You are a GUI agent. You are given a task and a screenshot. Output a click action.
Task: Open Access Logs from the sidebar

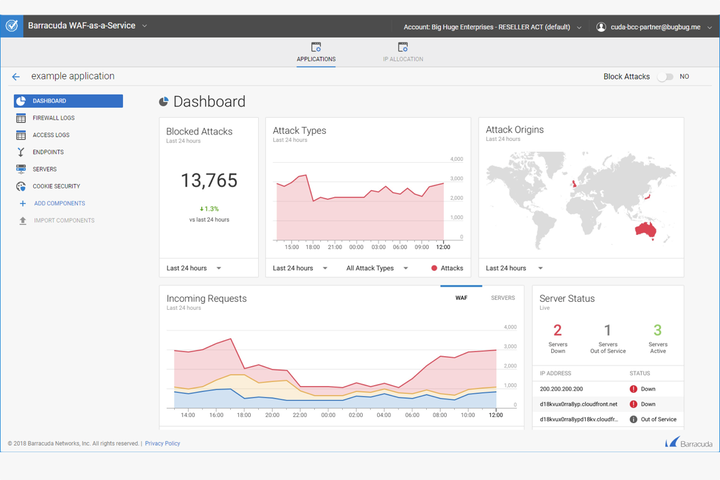[x=51, y=135]
